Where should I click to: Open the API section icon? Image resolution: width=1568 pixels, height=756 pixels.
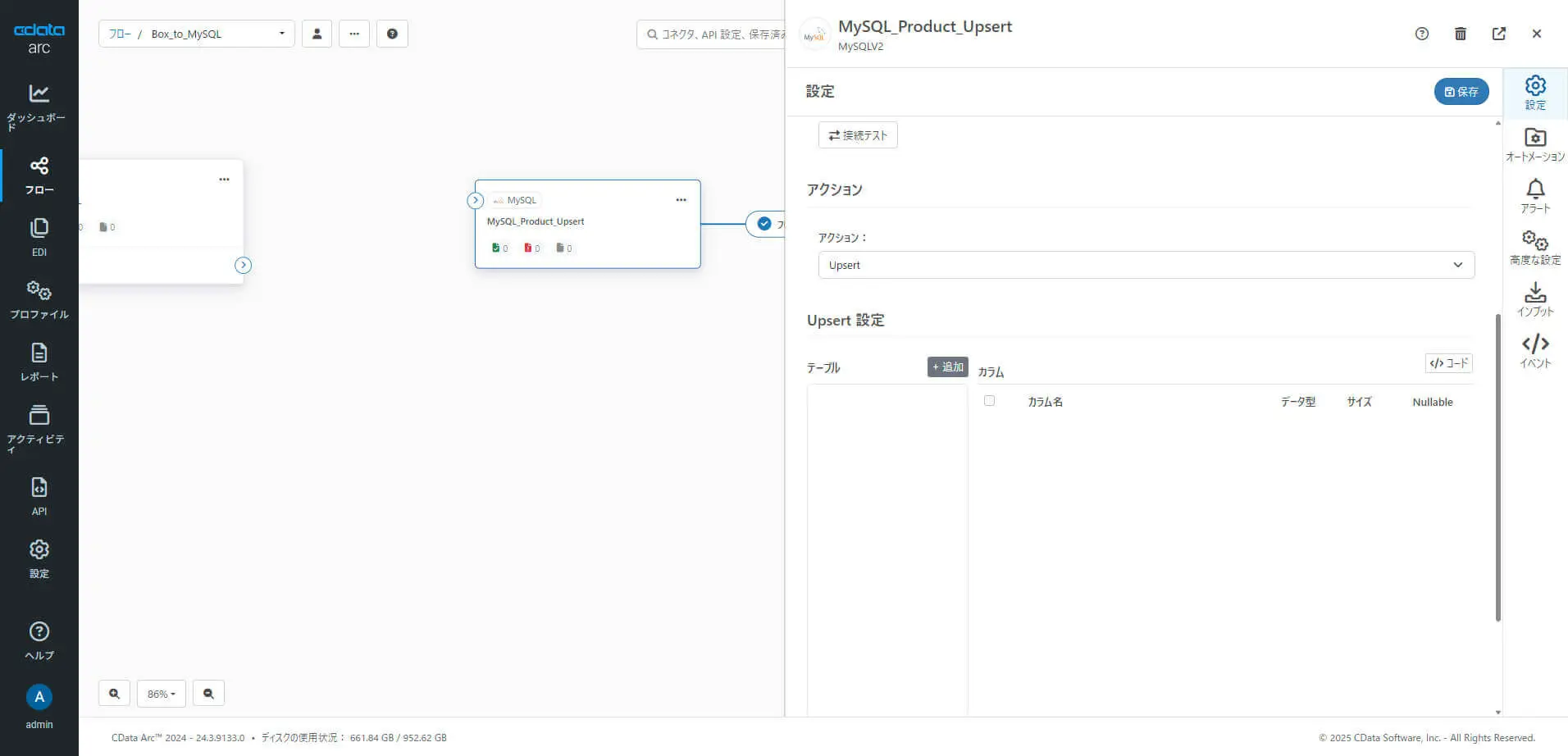point(39,495)
